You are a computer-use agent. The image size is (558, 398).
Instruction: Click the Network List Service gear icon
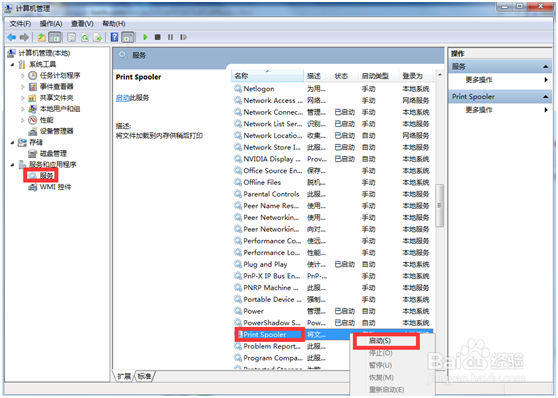[x=237, y=124]
